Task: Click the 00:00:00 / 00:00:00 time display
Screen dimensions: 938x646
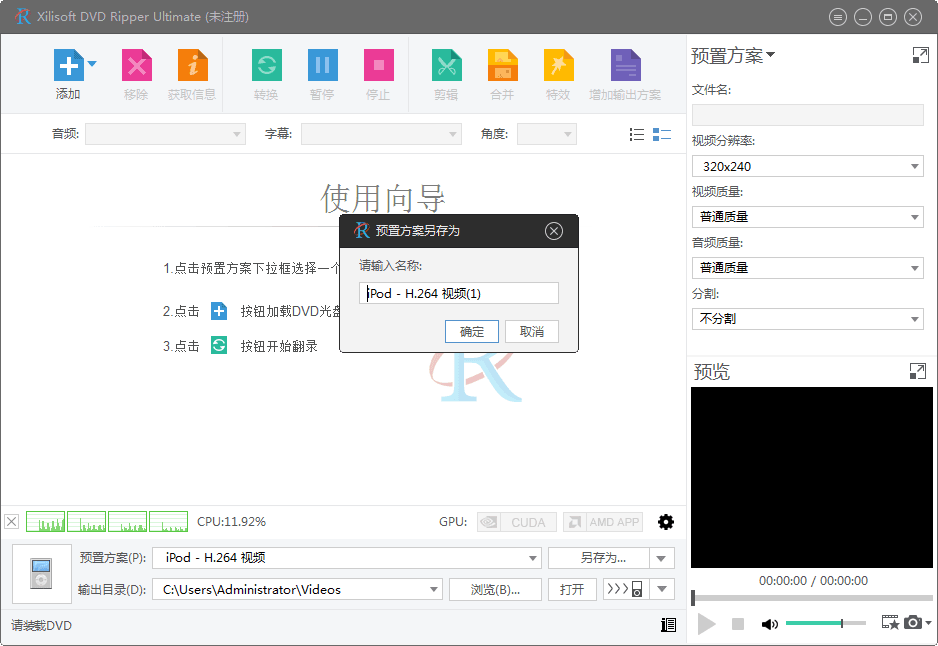Action: [813, 581]
